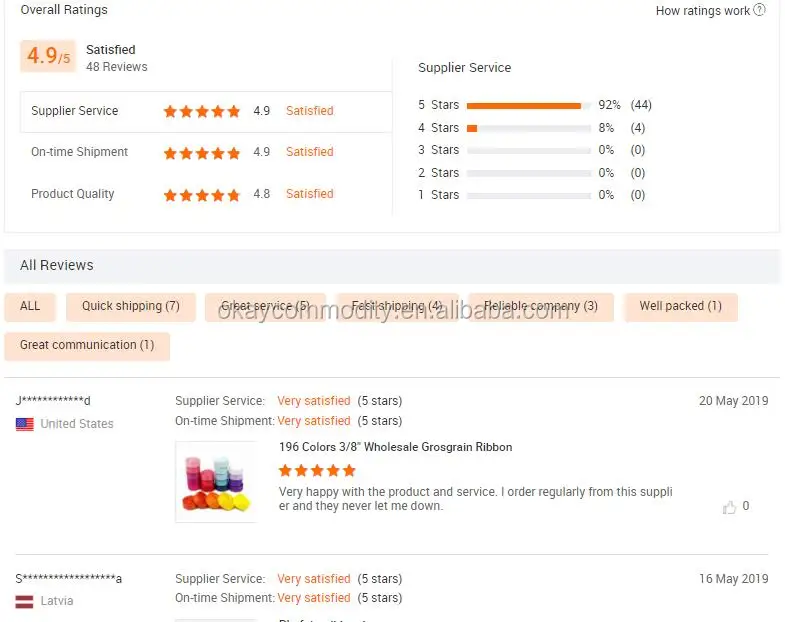
Task: Click the Latvia flag icon
Action: point(25,602)
